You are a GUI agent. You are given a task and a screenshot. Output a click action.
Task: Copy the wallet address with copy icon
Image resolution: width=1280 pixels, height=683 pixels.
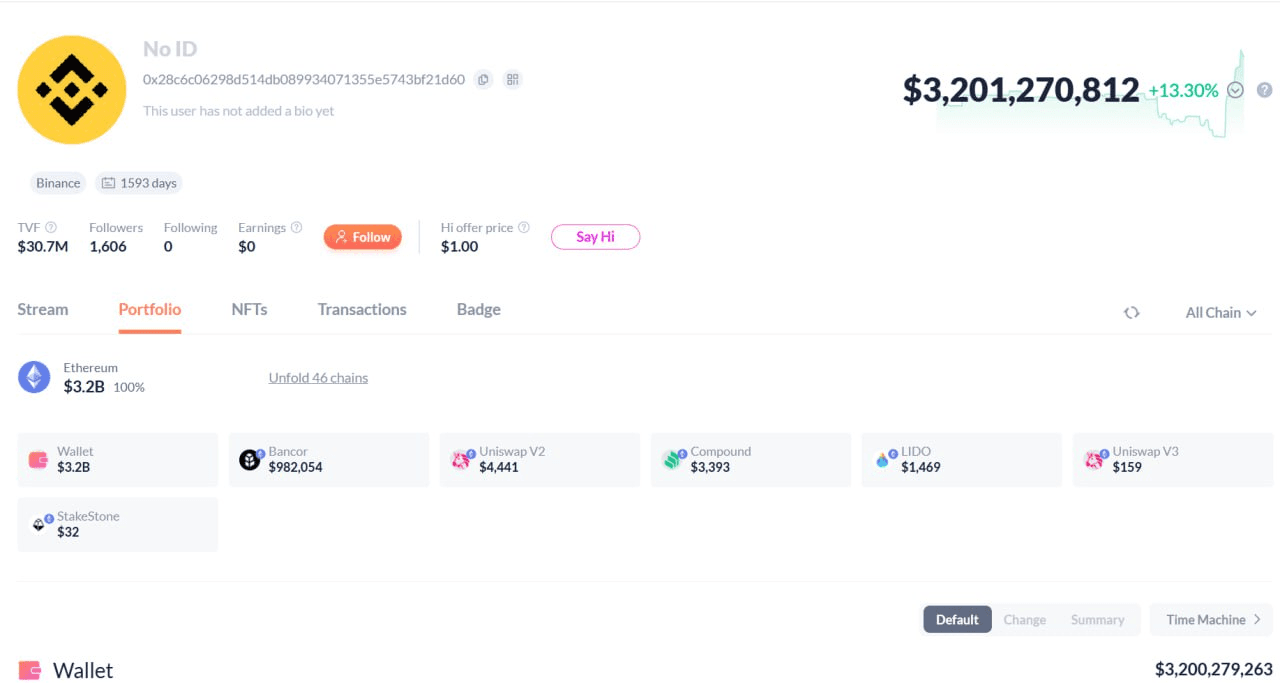click(x=483, y=79)
